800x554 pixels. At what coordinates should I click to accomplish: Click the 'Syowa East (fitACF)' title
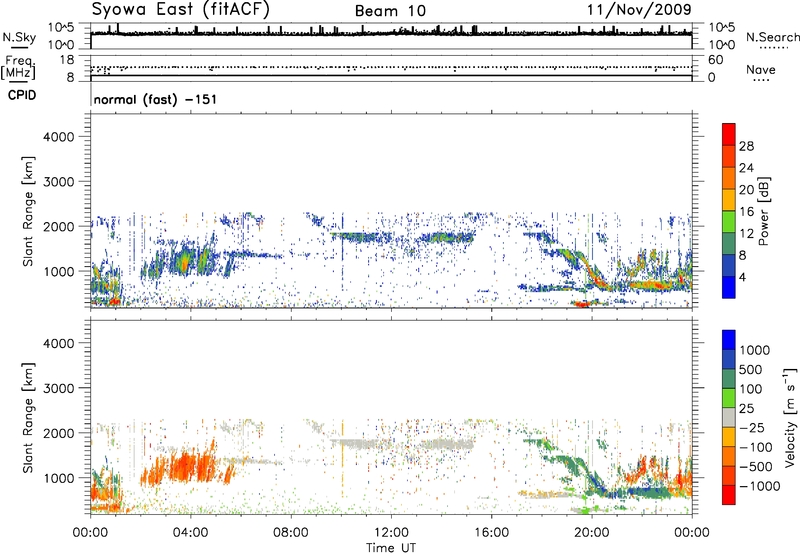coord(180,9)
